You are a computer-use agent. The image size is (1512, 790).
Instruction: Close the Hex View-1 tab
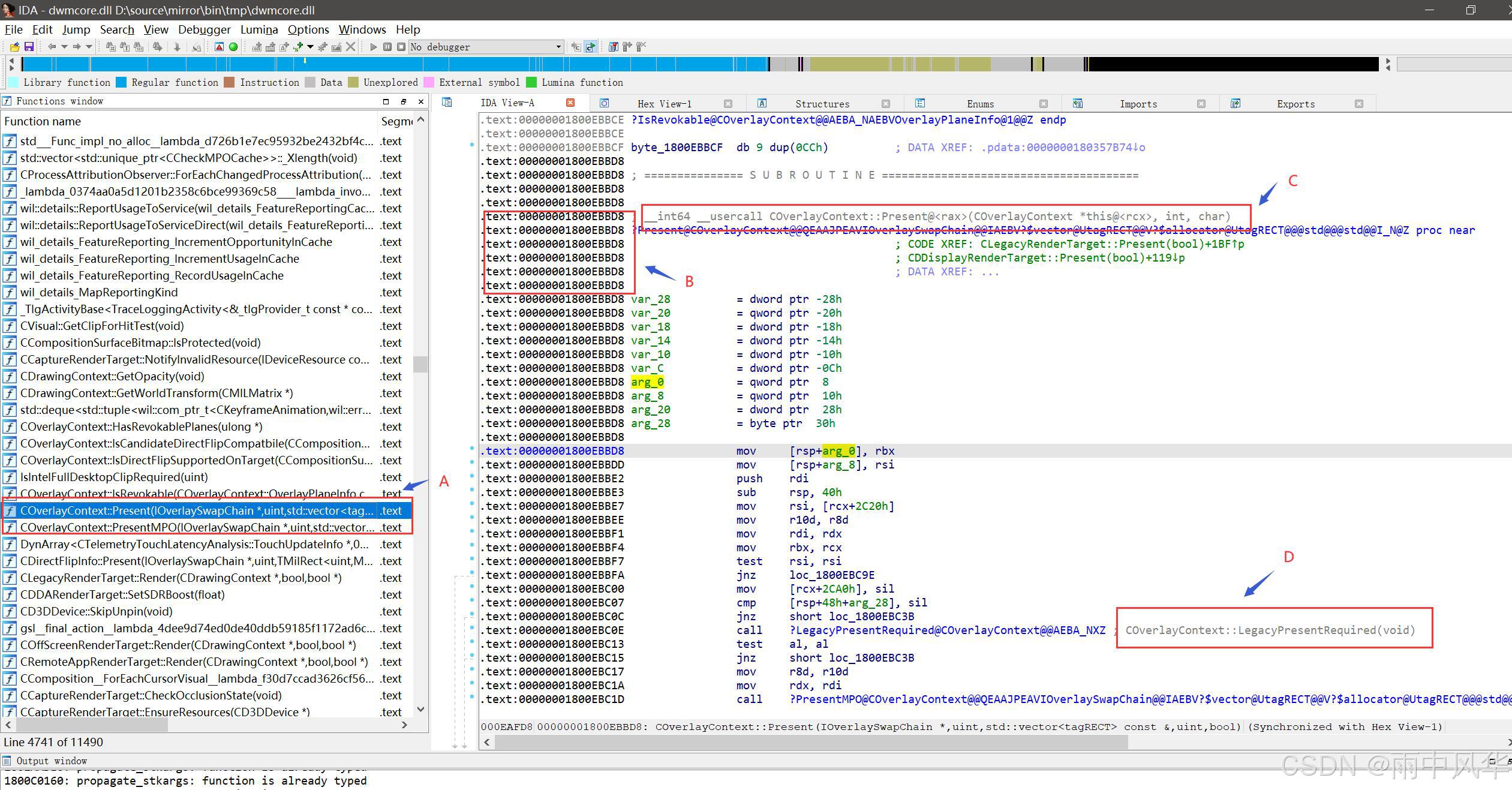coord(728,104)
